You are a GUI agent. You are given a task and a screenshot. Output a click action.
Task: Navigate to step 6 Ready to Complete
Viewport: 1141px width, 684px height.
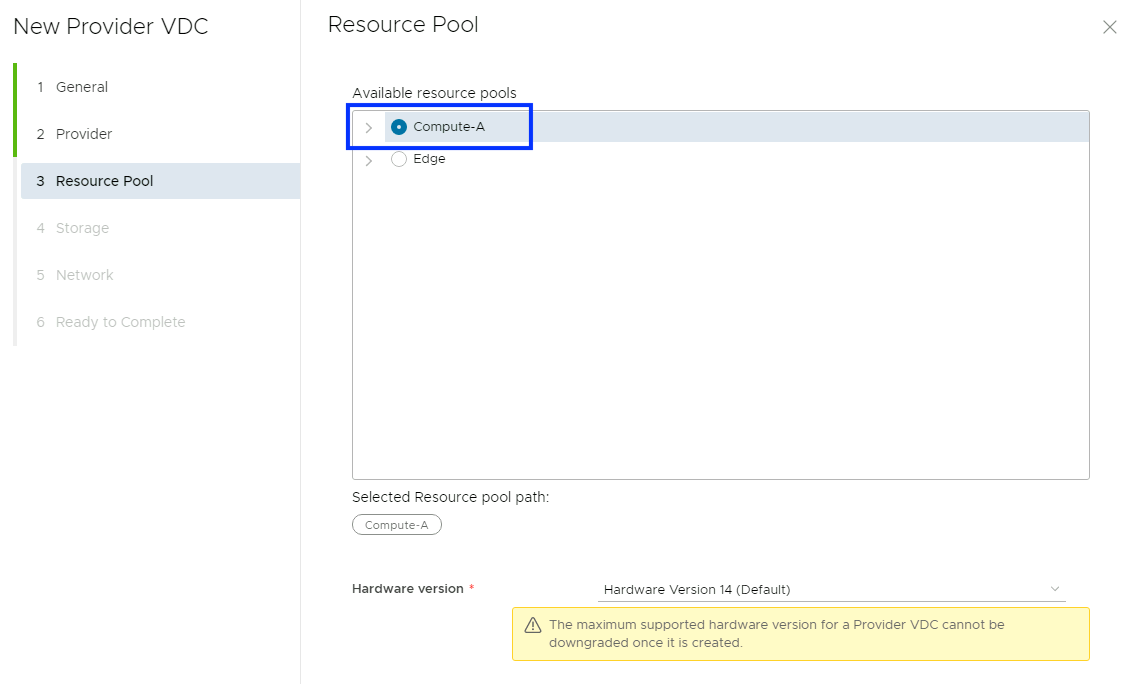click(120, 322)
